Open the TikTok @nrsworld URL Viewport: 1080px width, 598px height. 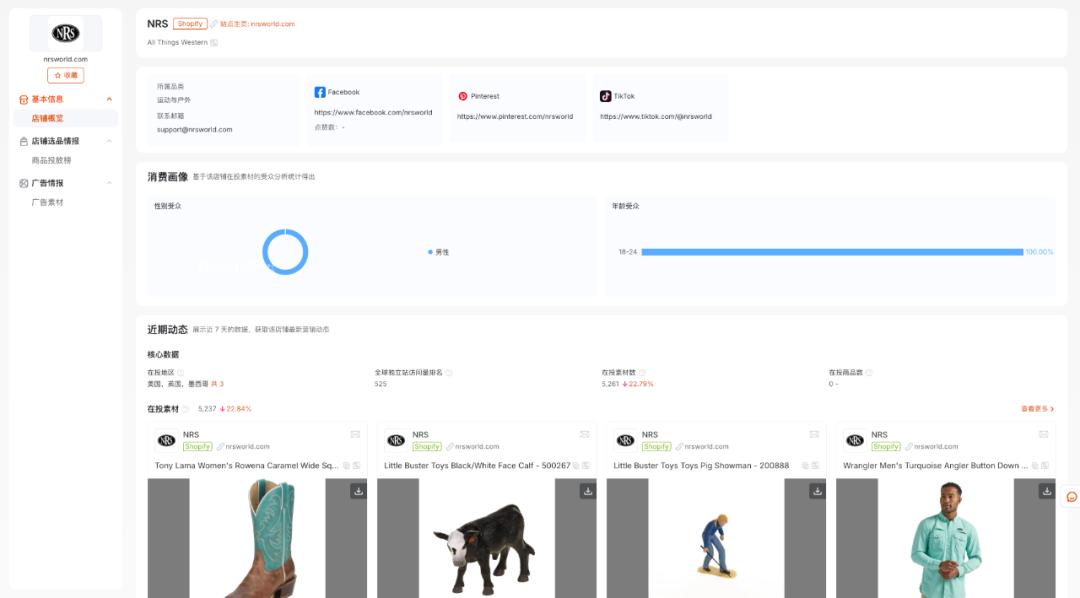pos(656,116)
